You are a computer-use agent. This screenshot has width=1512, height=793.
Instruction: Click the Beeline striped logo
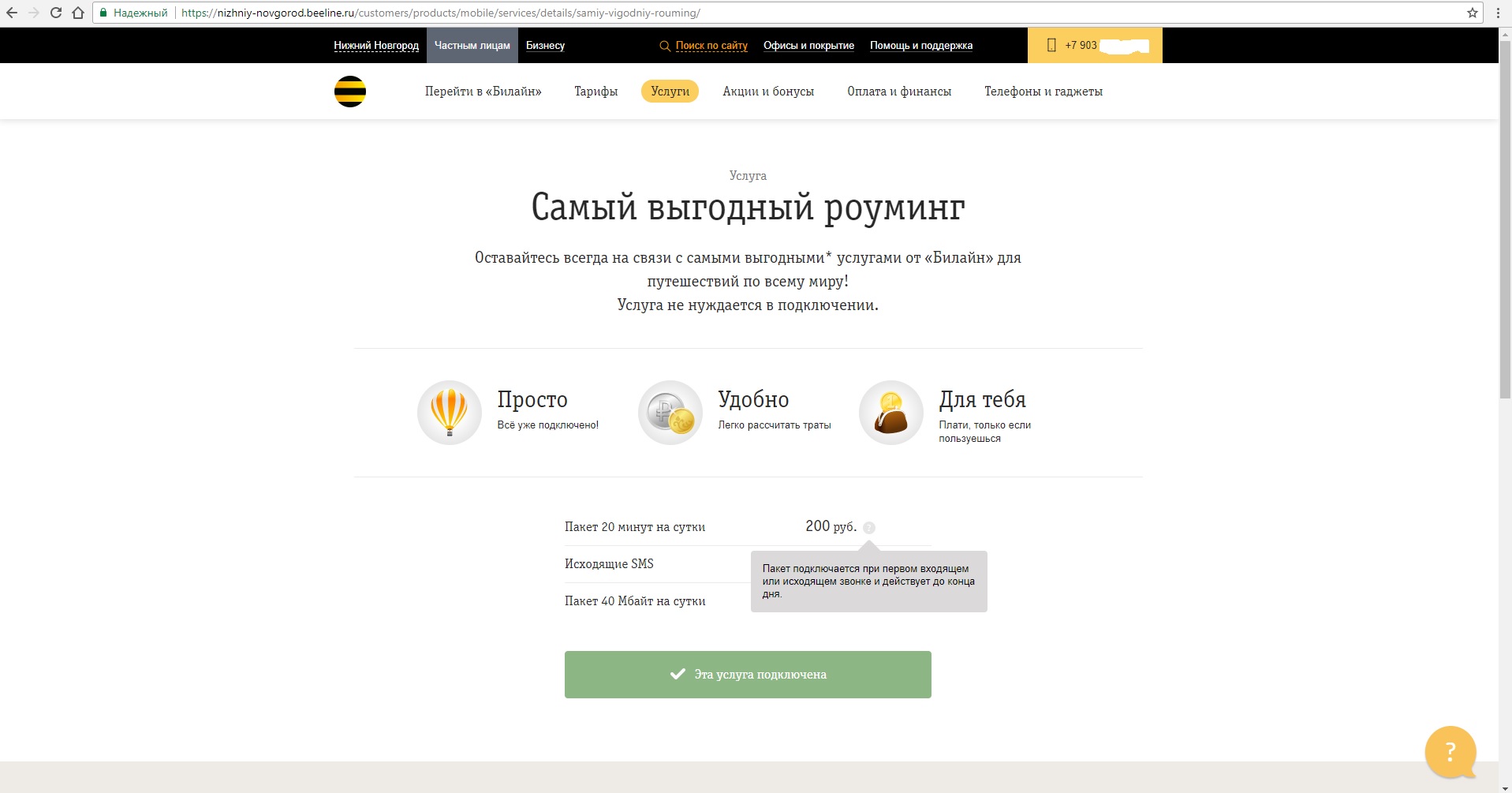pos(350,92)
